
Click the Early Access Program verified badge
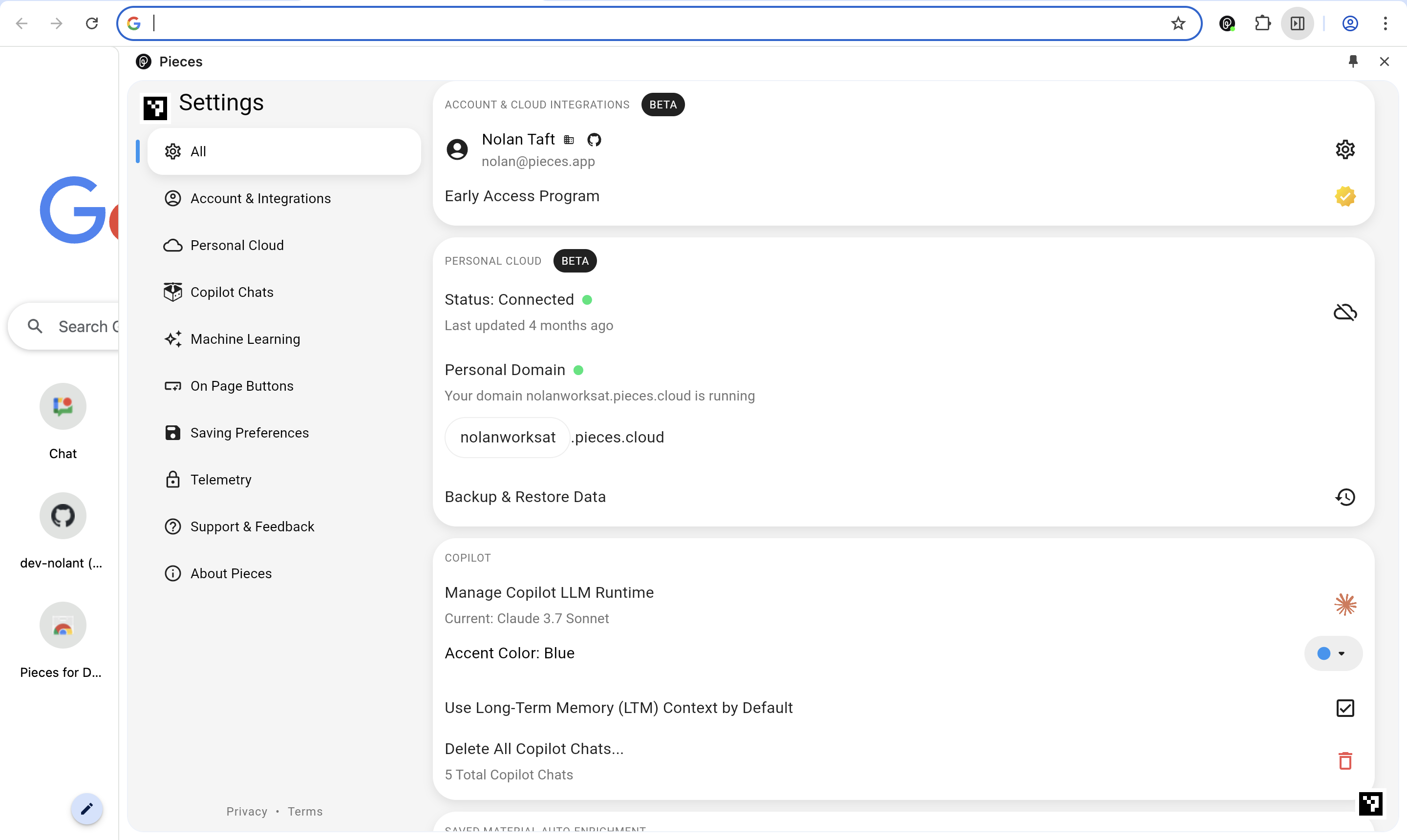1345,196
